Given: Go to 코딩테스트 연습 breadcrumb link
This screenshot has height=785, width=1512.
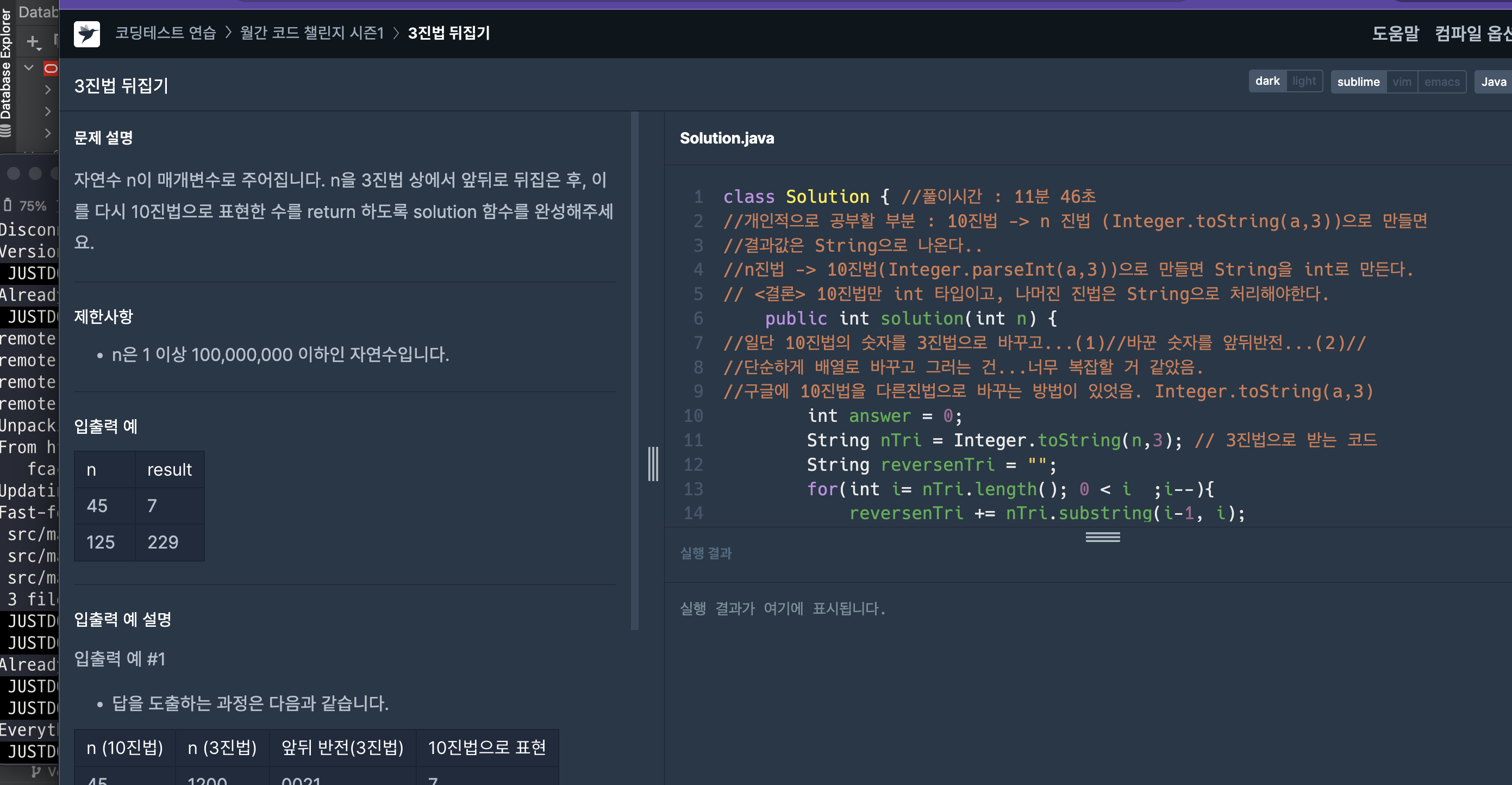Looking at the screenshot, I should click(x=166, y=34).
